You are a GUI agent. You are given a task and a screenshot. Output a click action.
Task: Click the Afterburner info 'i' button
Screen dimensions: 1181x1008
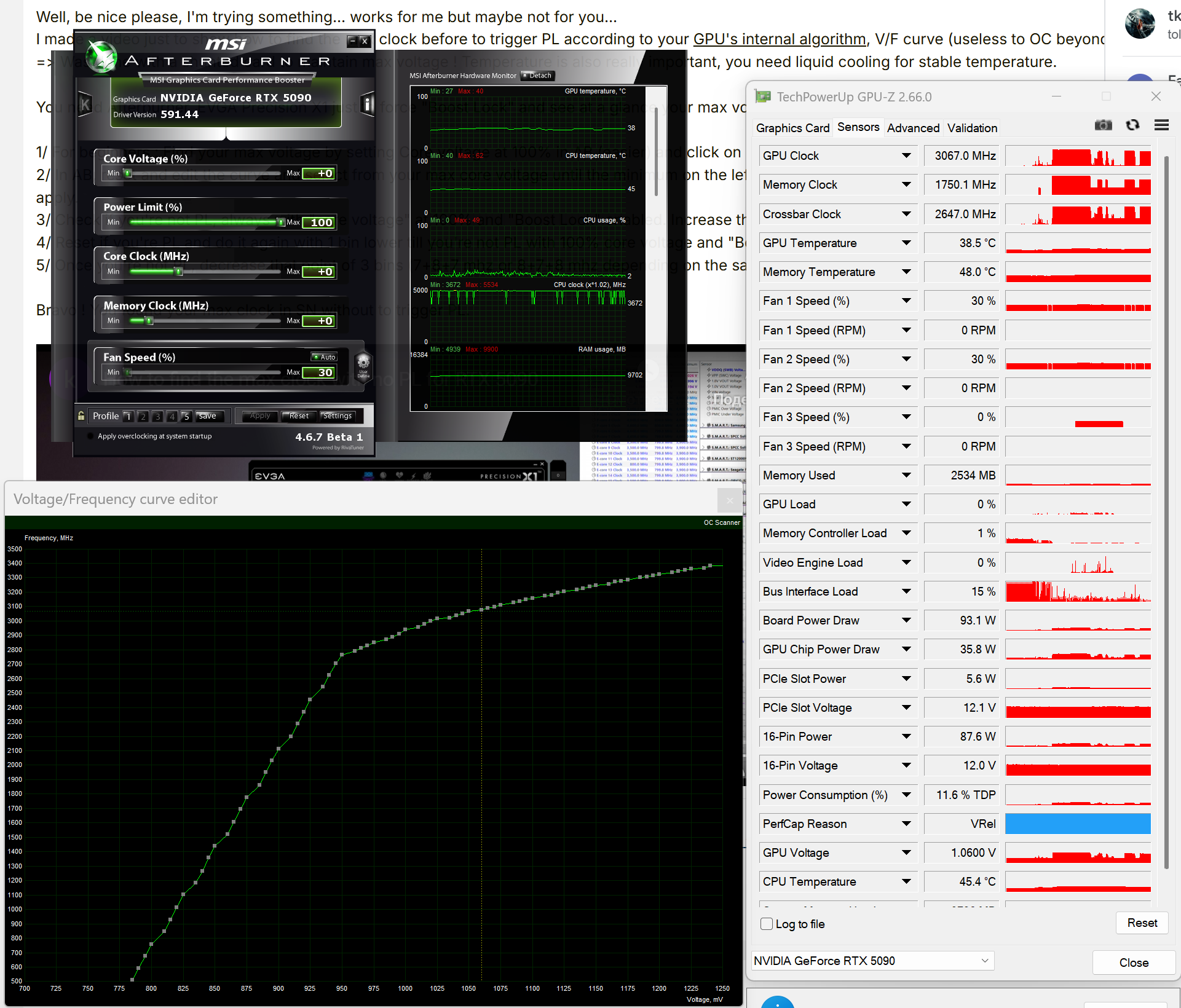tap(367, 104)
